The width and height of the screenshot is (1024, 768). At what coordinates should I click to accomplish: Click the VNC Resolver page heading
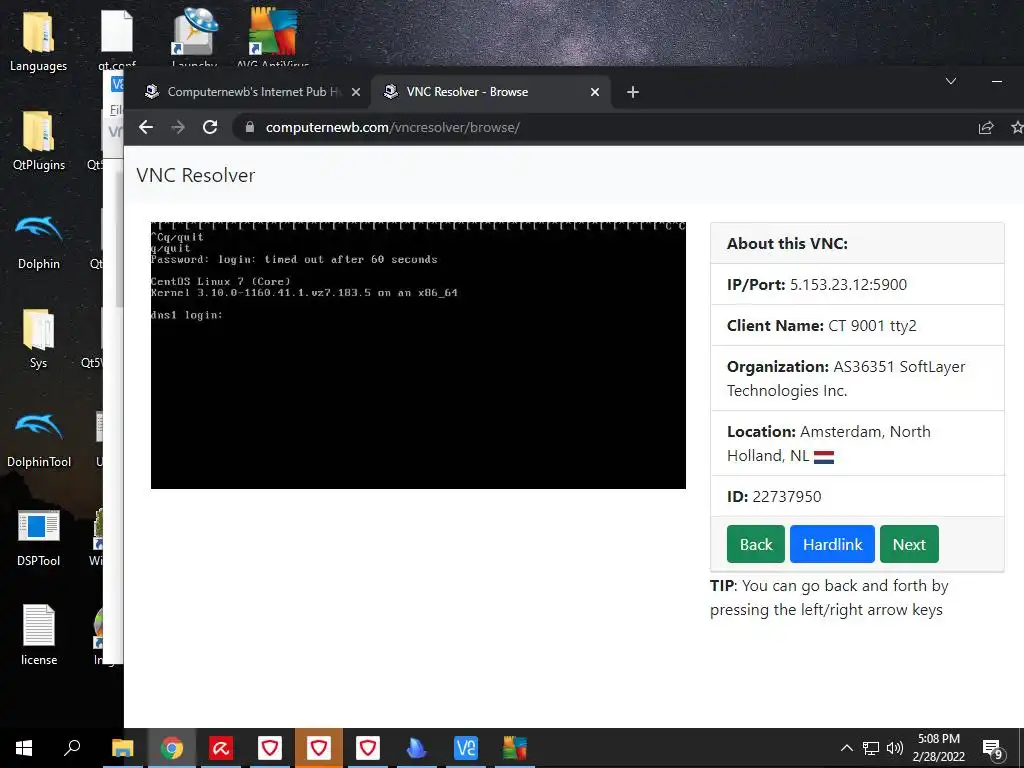pyautogui.click(x=195, y=175)
